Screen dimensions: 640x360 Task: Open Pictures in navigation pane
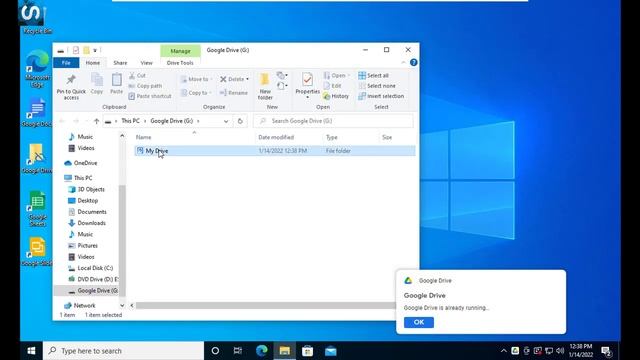click(x=83, y=245)
